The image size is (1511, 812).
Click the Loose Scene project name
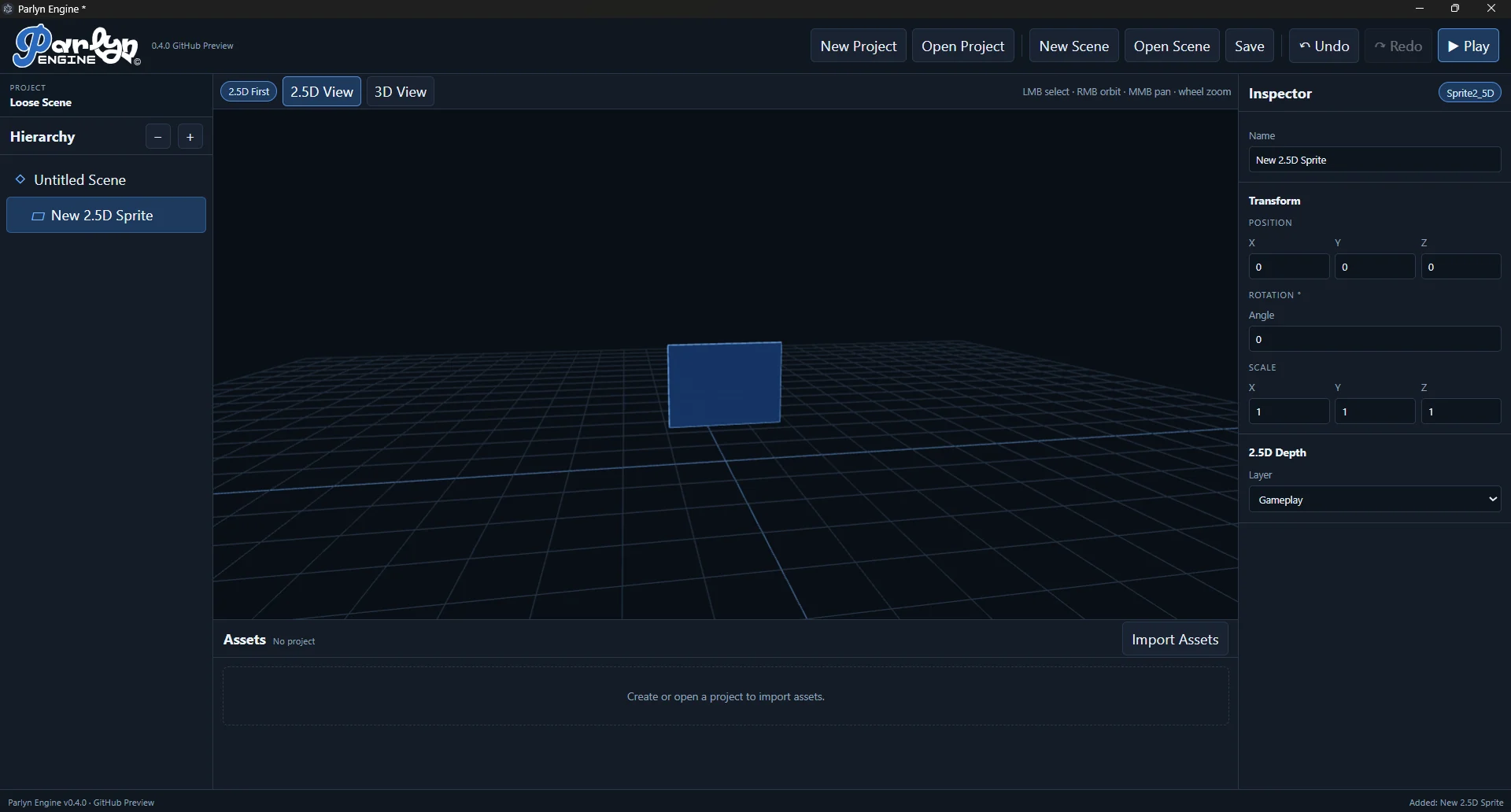[41, 102]
